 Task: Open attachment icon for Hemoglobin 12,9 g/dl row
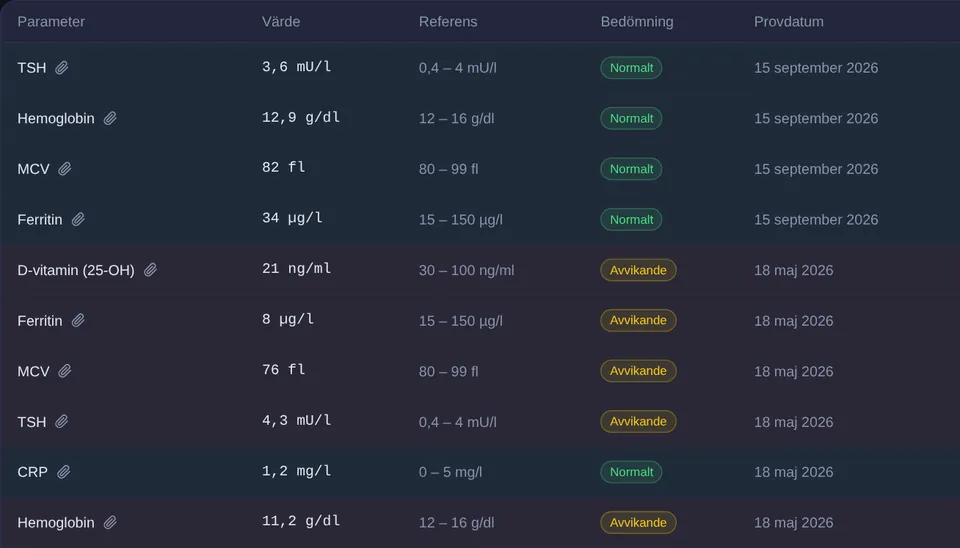pos(110,118)
